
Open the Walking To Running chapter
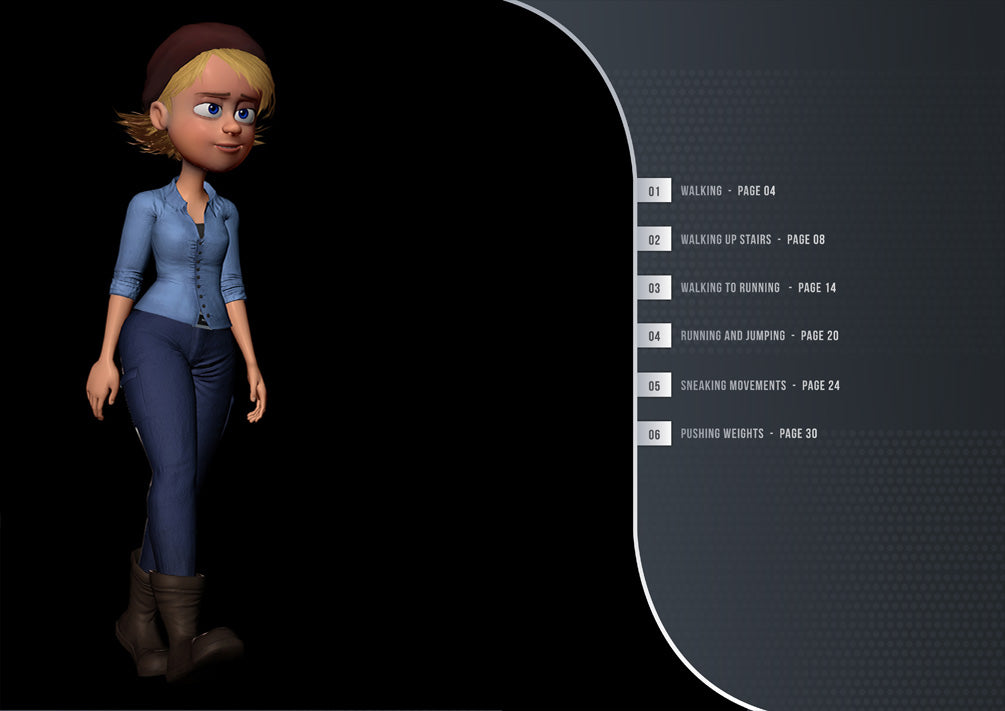729,287
